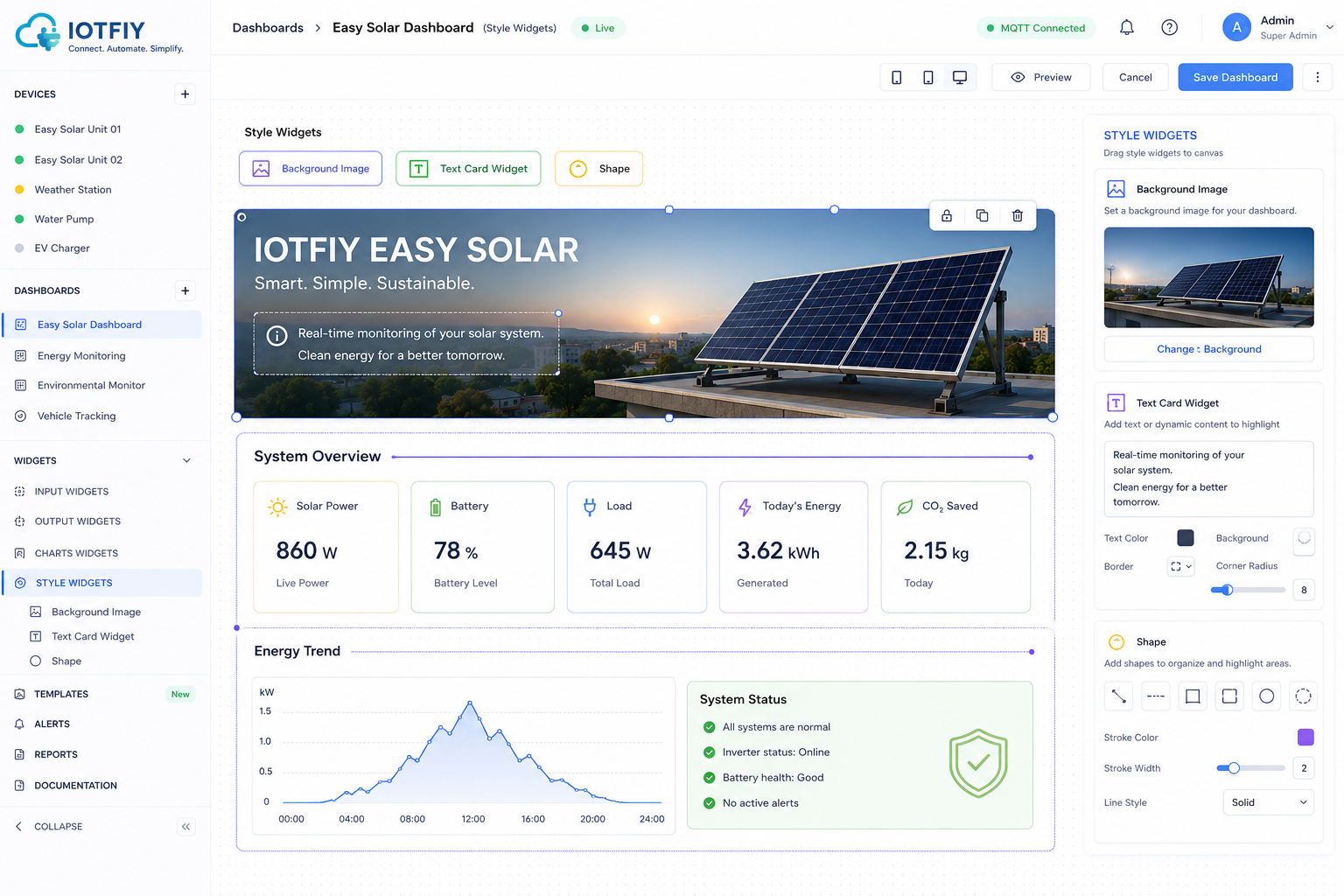This screenshot has width=1344, height=896.
Task: Click the green shield status icon
Action: coord(978,763)
